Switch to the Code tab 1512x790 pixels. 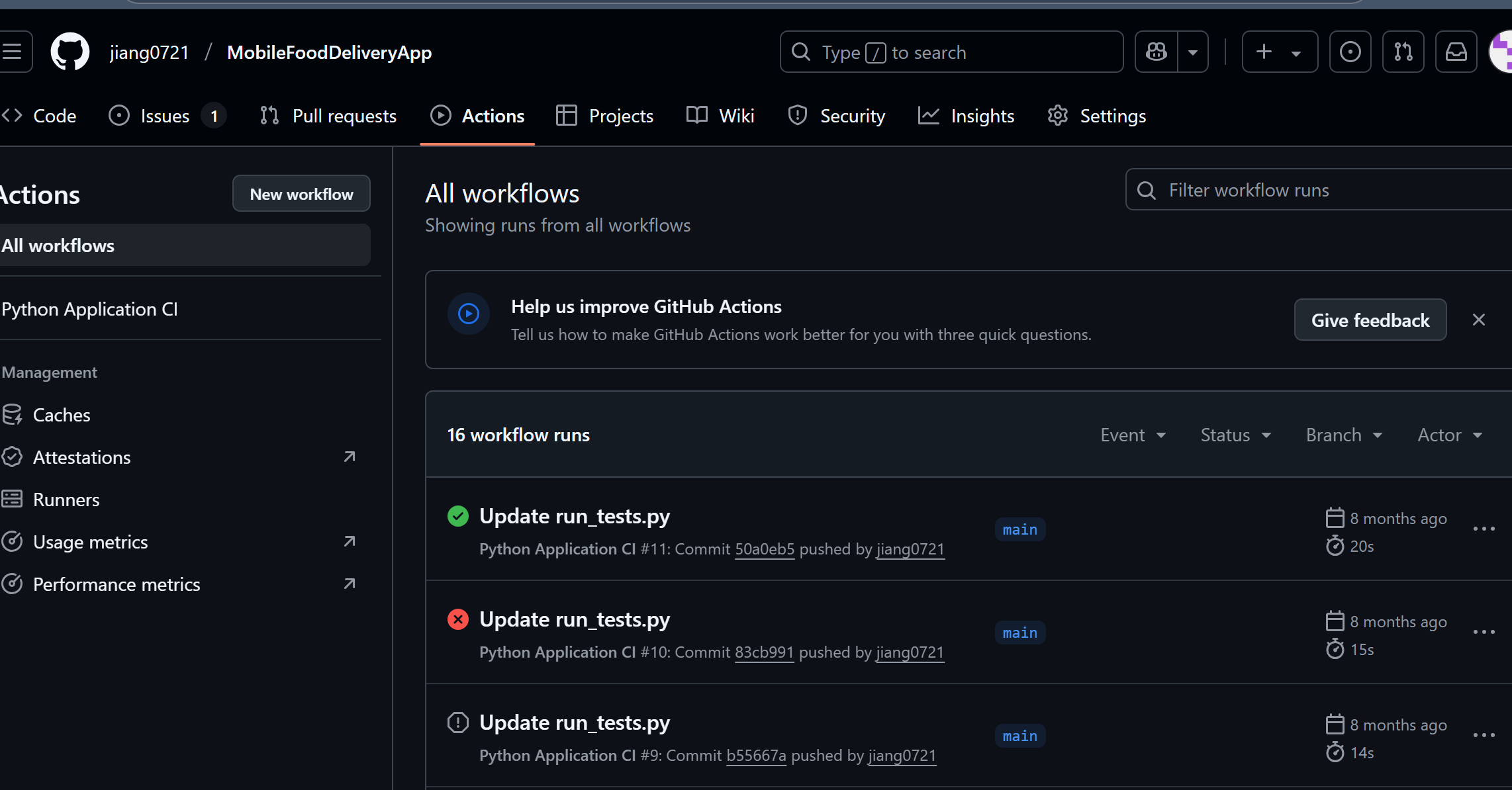tap(38, 116)
